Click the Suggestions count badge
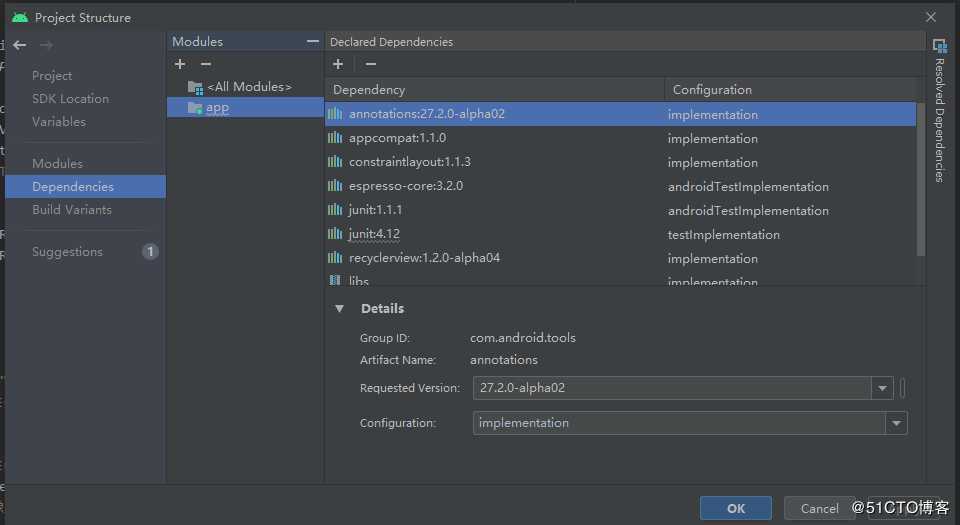Image resolution: width=960 pixels, height=525 pixels. [150, 251]
